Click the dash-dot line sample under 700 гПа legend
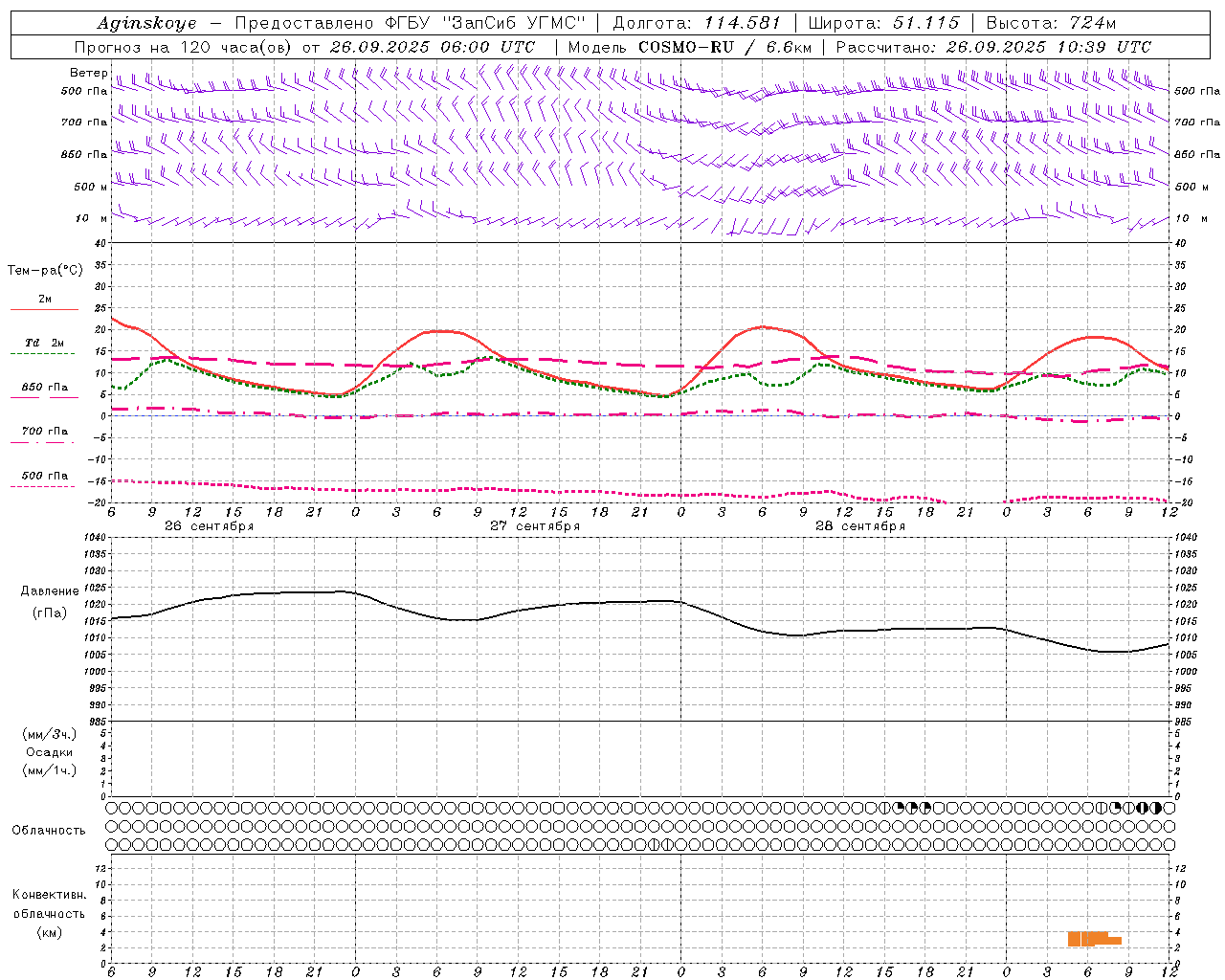 pos(42,443)
